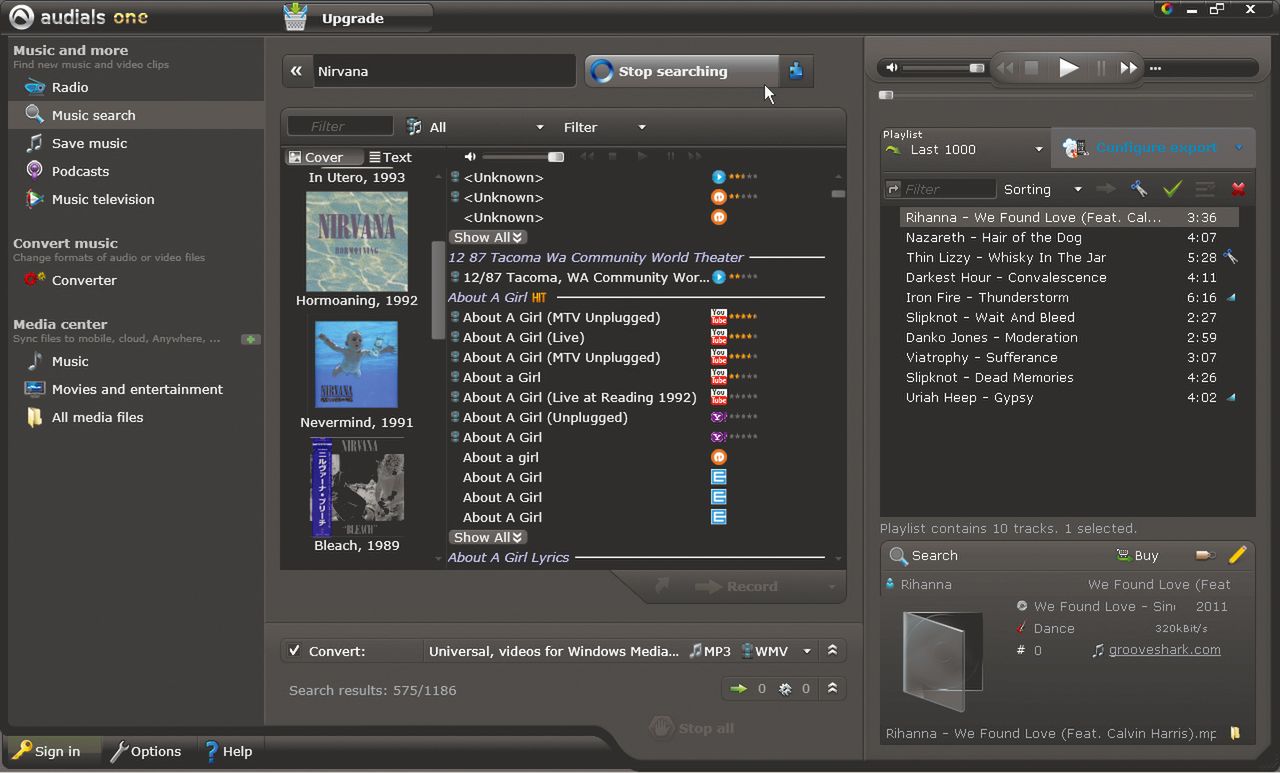The height and width of the screenshot is (773, 1280).
Task: Open Save music section
Action: 89,143
